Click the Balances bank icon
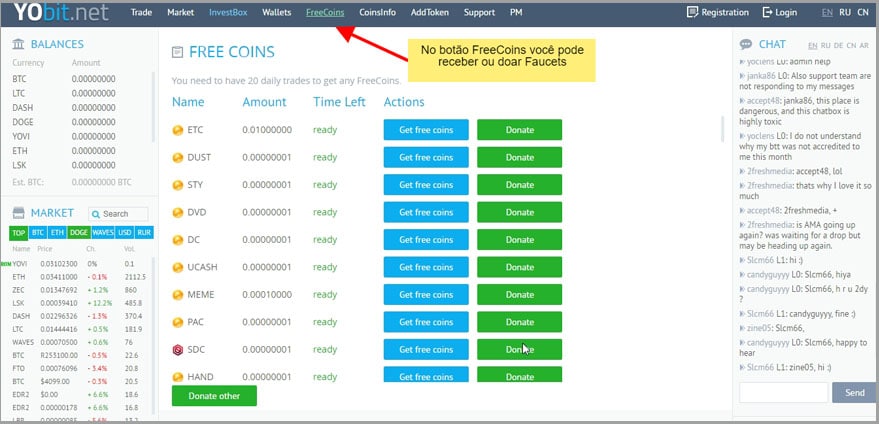The height and width of the screenshot is (424, 879). click(18, 44)
